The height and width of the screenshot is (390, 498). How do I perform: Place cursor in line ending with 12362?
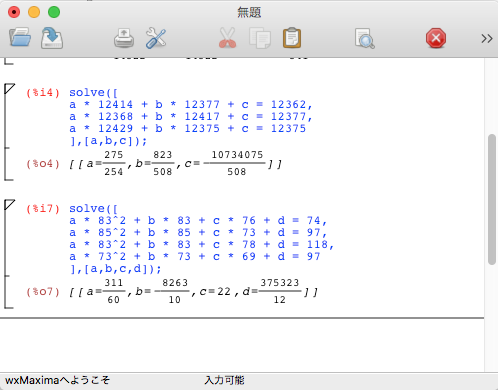pyautogui.click(x=191, y=105)
